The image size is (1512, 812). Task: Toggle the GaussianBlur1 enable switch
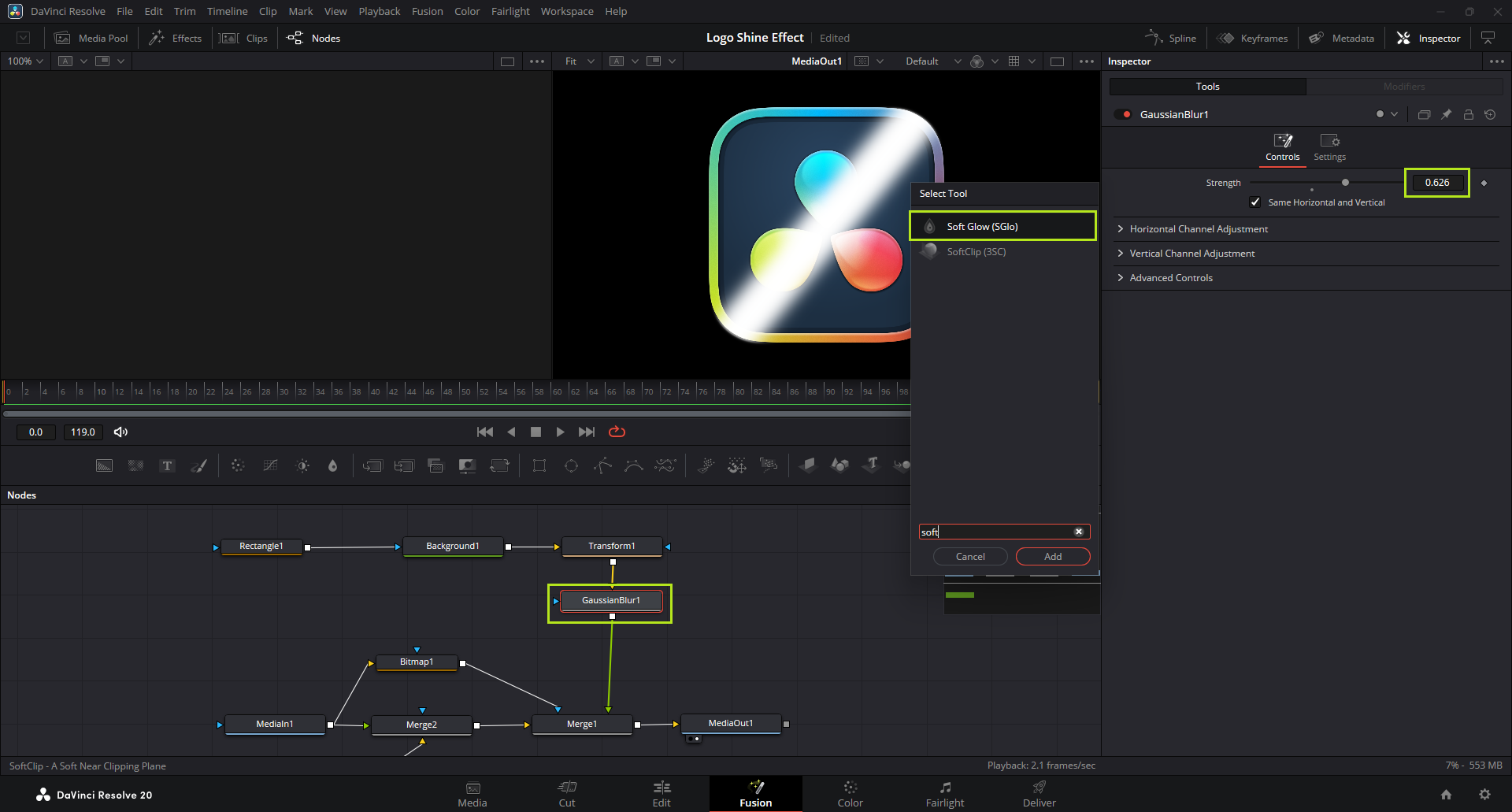tap(1123, 114)
